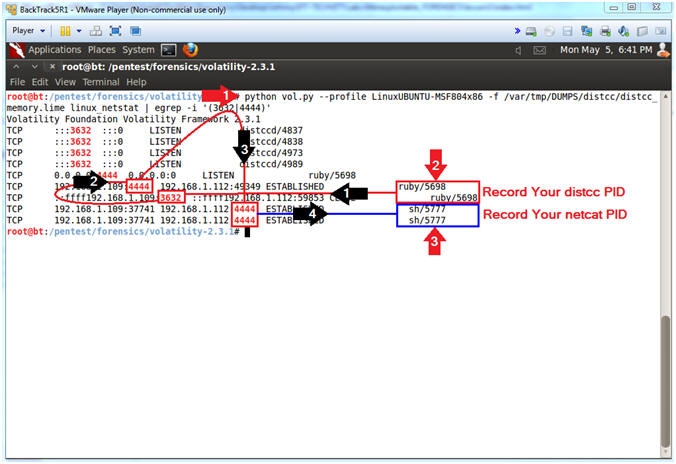Click the terminal scrollbar thumb
Screen dimensions: 676x464
pyautogui.click(x=666, y=382)
